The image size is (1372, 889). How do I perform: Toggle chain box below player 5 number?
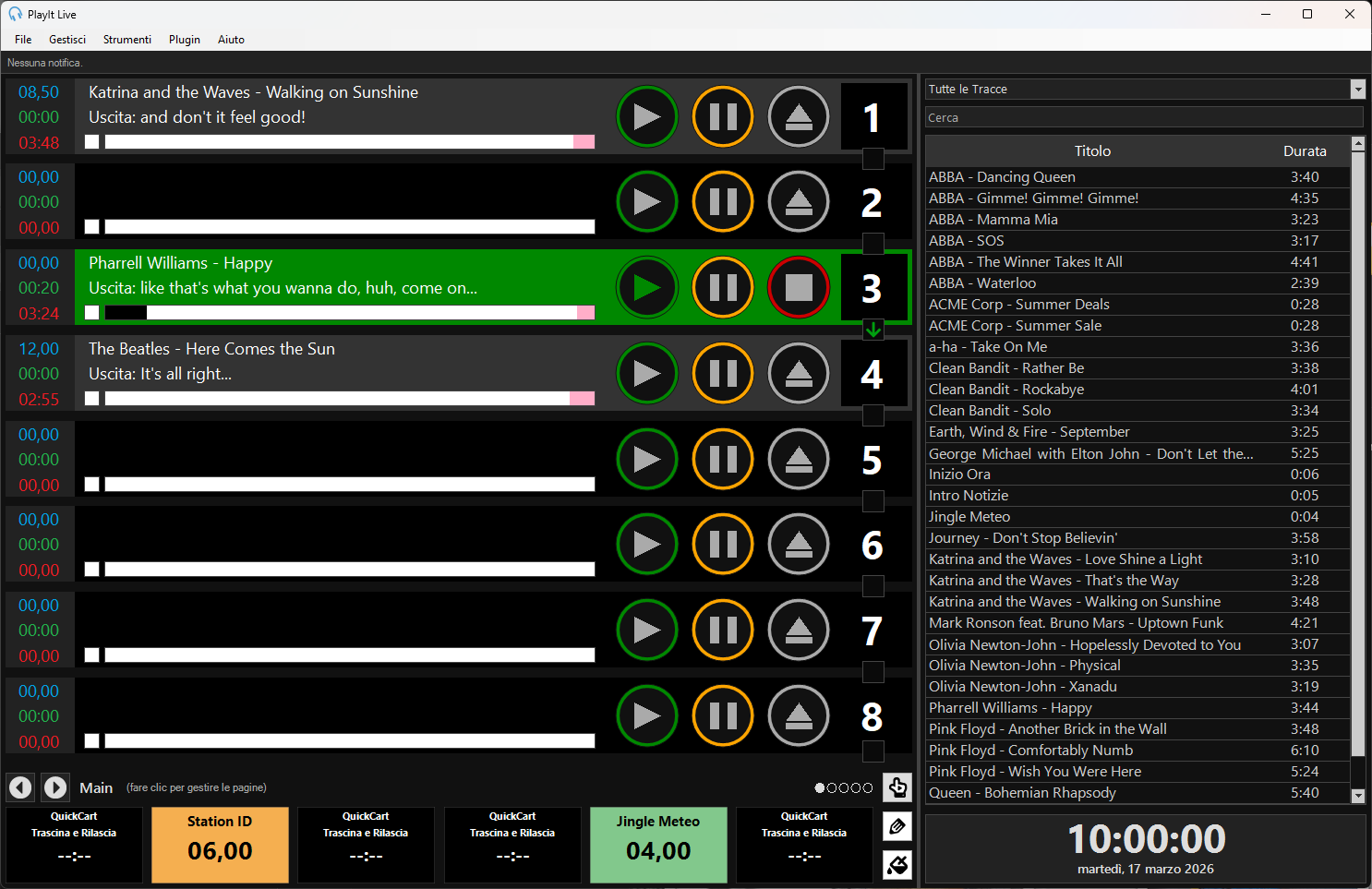pos(873,501)
